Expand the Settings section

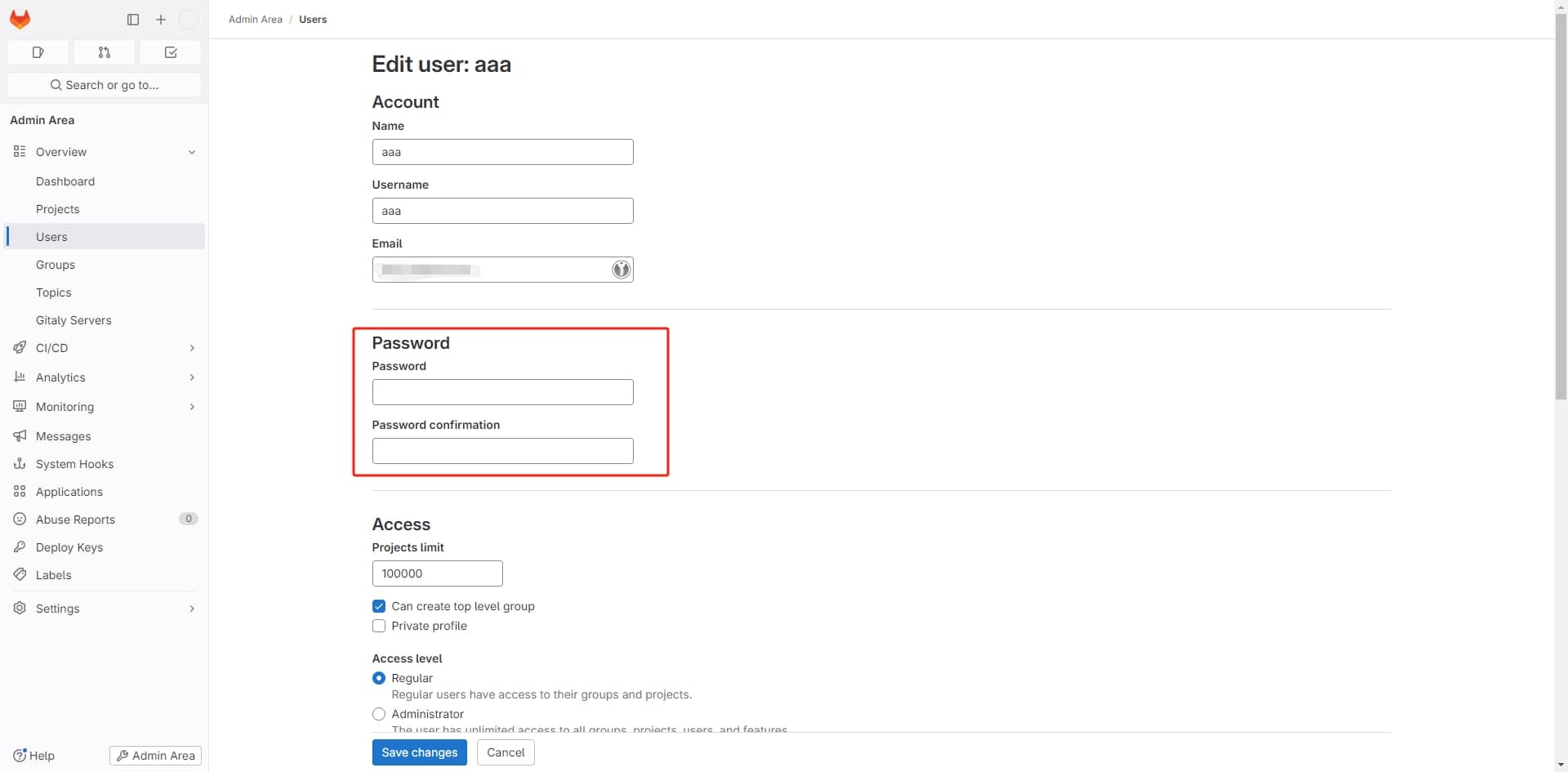191,609
